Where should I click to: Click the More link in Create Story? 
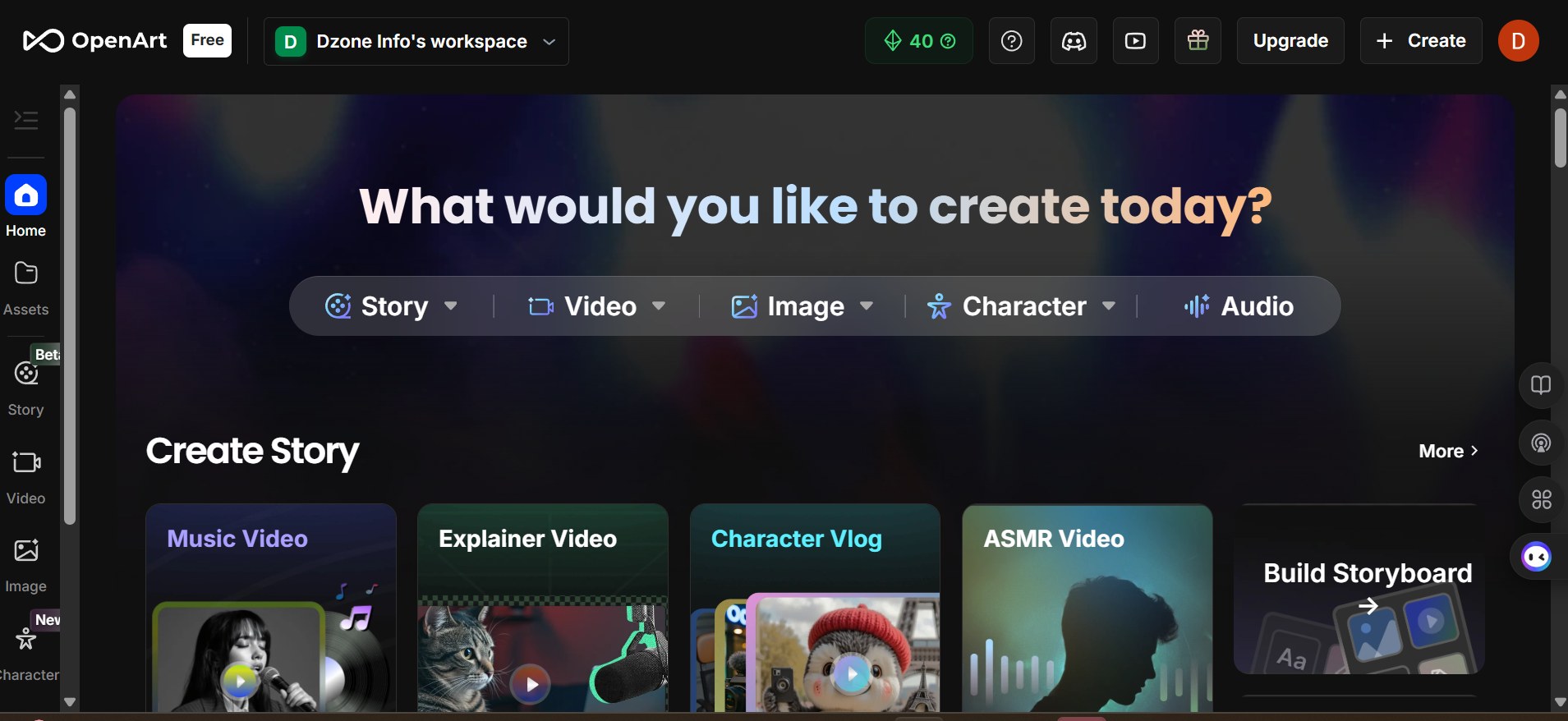tap(1448, 451)
